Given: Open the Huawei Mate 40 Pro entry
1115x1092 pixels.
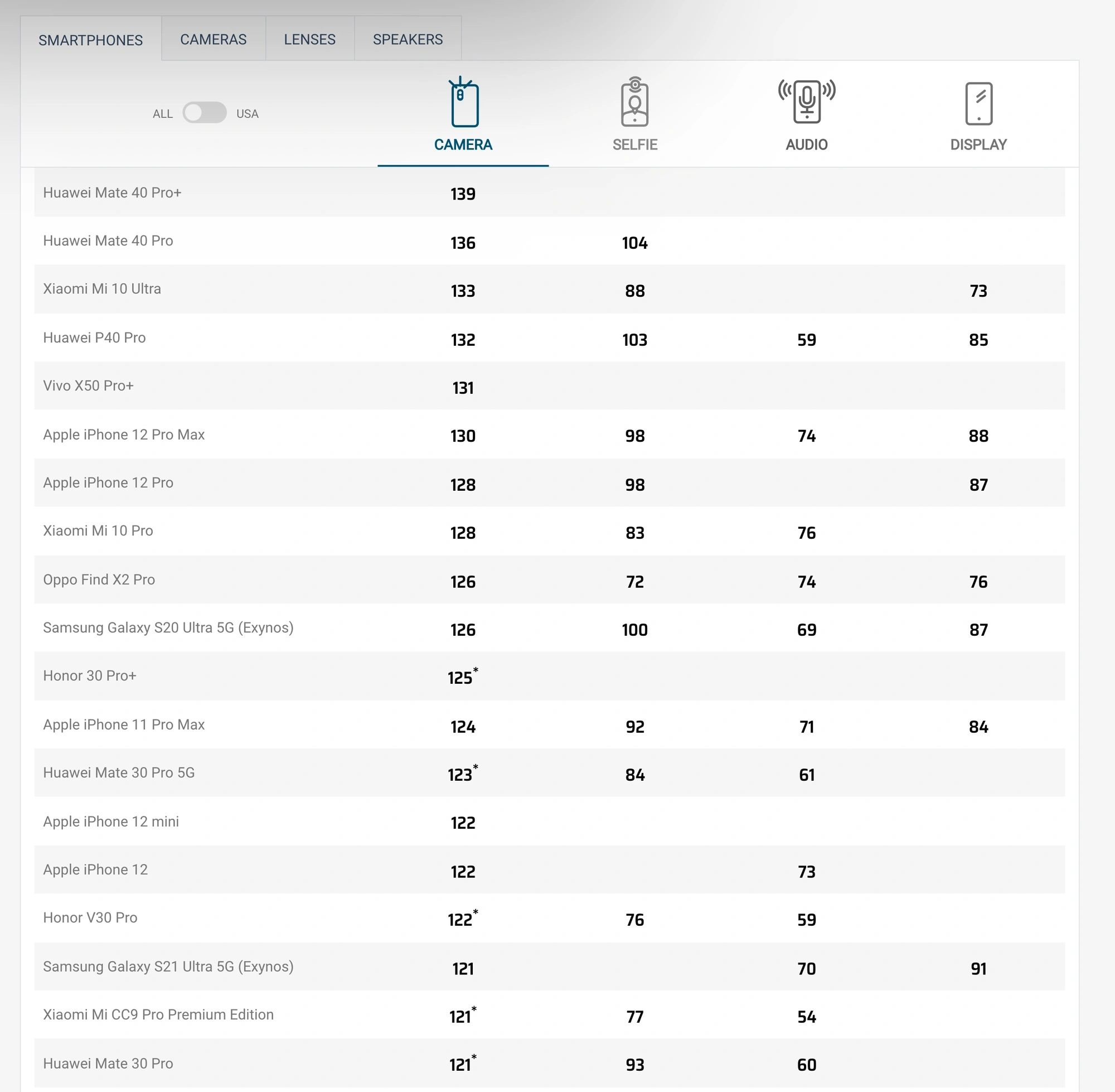Looking at the screenshot, I should coord(108,241).
